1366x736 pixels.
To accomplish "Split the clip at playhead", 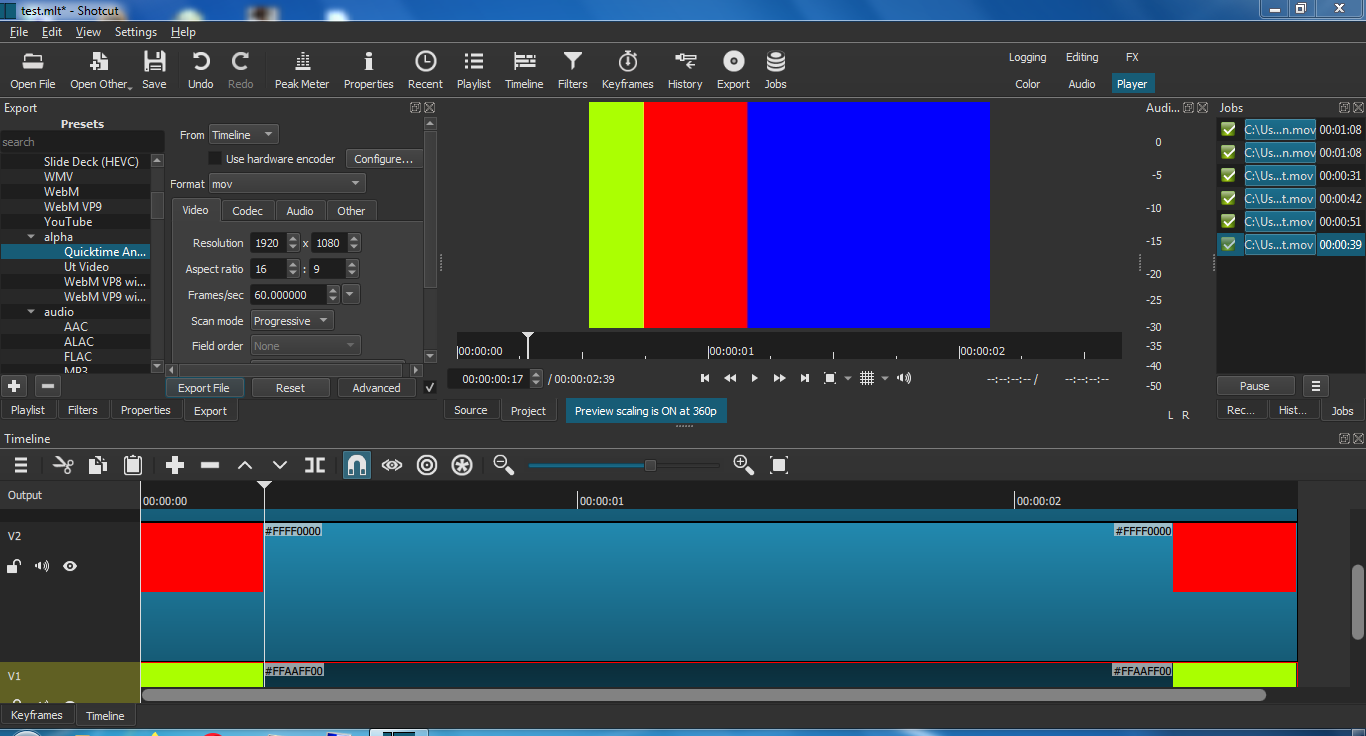I will pyautogui.click(x=315, y=465).
